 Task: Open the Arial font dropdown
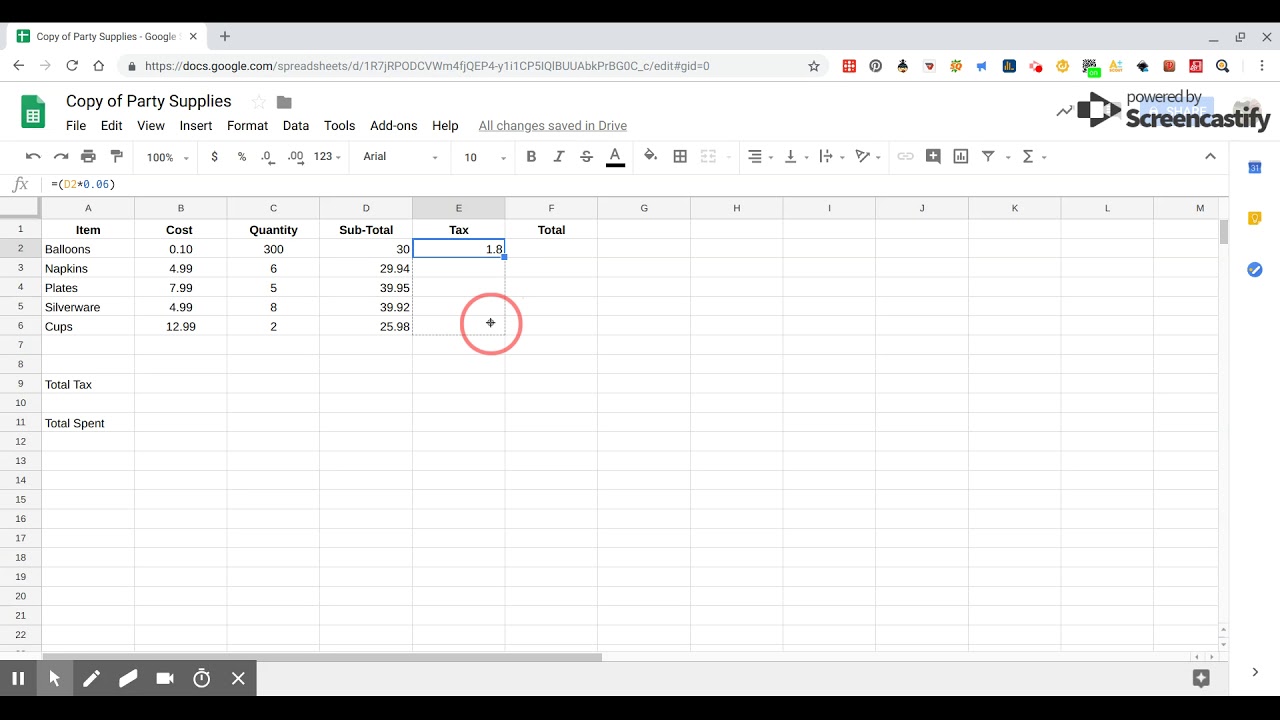click(400, 157)
